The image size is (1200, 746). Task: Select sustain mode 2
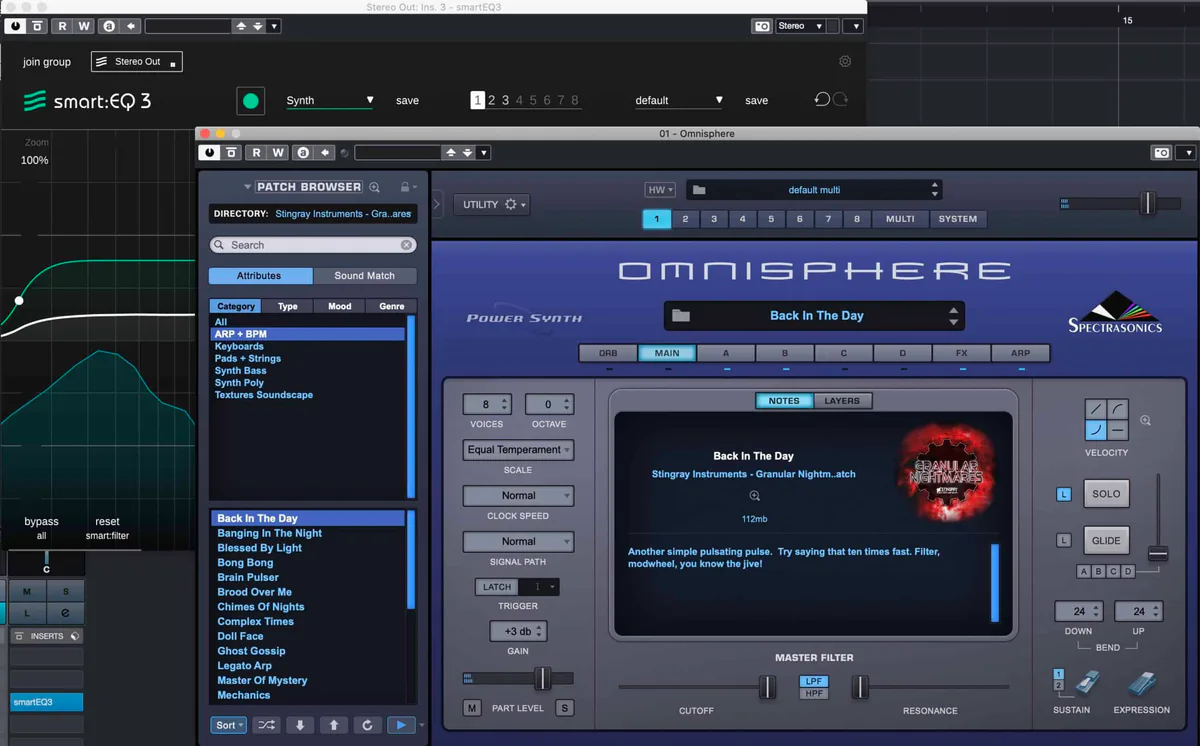pos(1059,686)
